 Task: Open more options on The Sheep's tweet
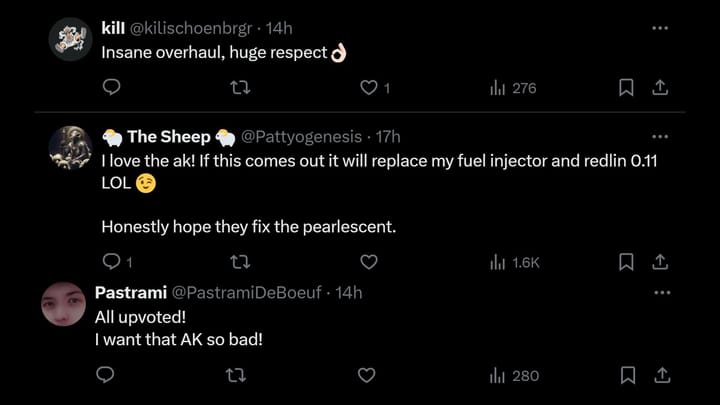click(660, 136)
